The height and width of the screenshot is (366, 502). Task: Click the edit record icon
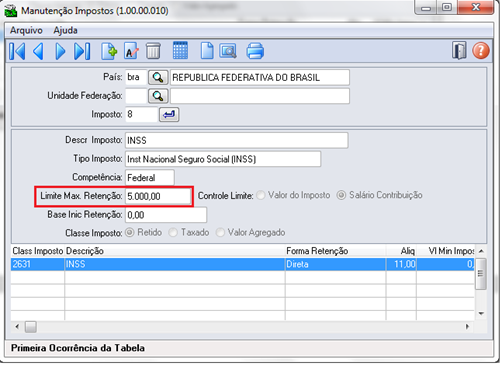(x=131, y=51)
